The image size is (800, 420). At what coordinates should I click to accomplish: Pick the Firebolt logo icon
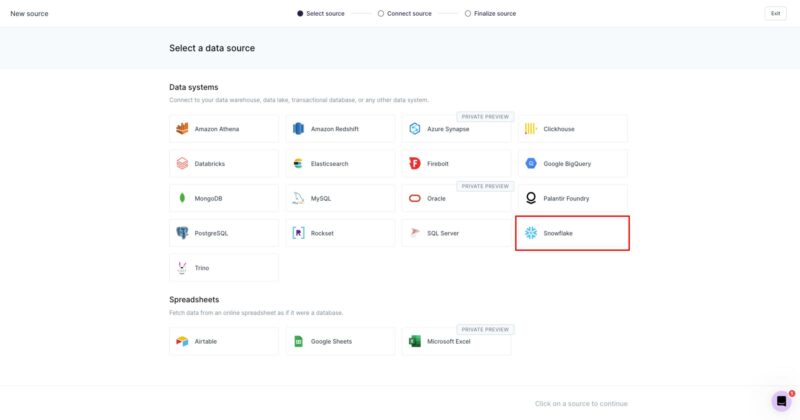point(415,163)
